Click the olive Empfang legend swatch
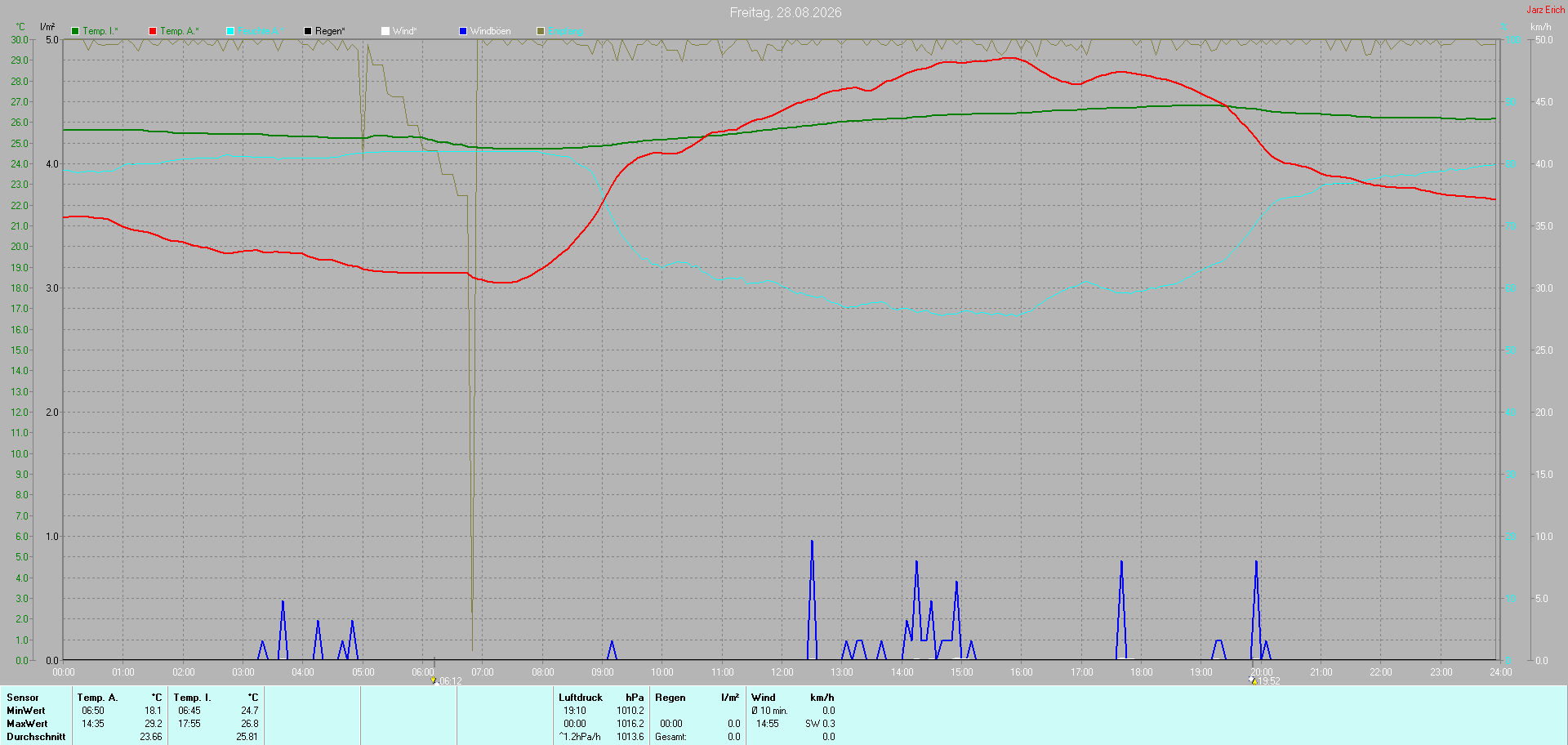 [541, 31]
